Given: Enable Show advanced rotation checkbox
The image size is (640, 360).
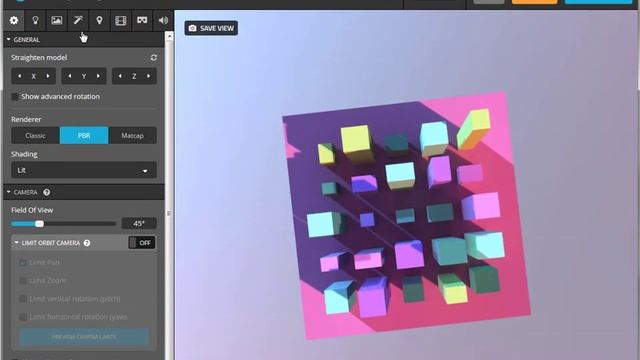Looking at the screenshot, I should click(15, 97).
